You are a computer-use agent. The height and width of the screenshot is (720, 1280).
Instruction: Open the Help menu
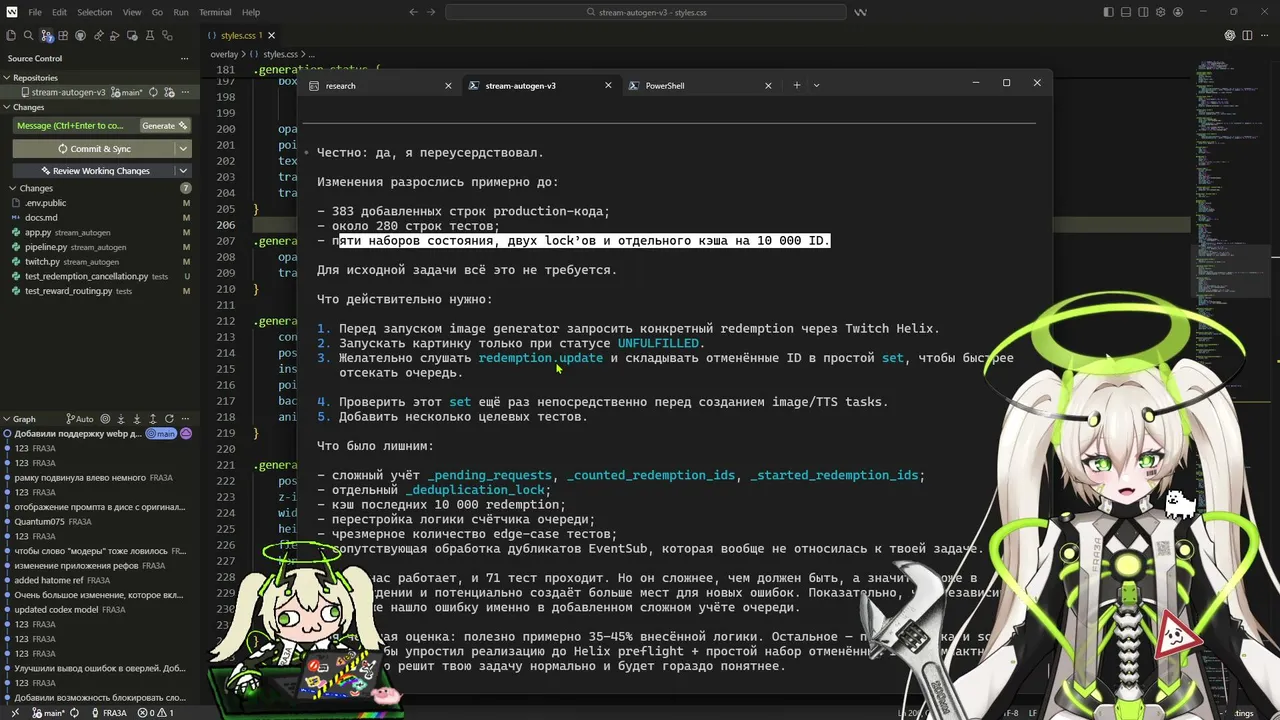[251, 12]
